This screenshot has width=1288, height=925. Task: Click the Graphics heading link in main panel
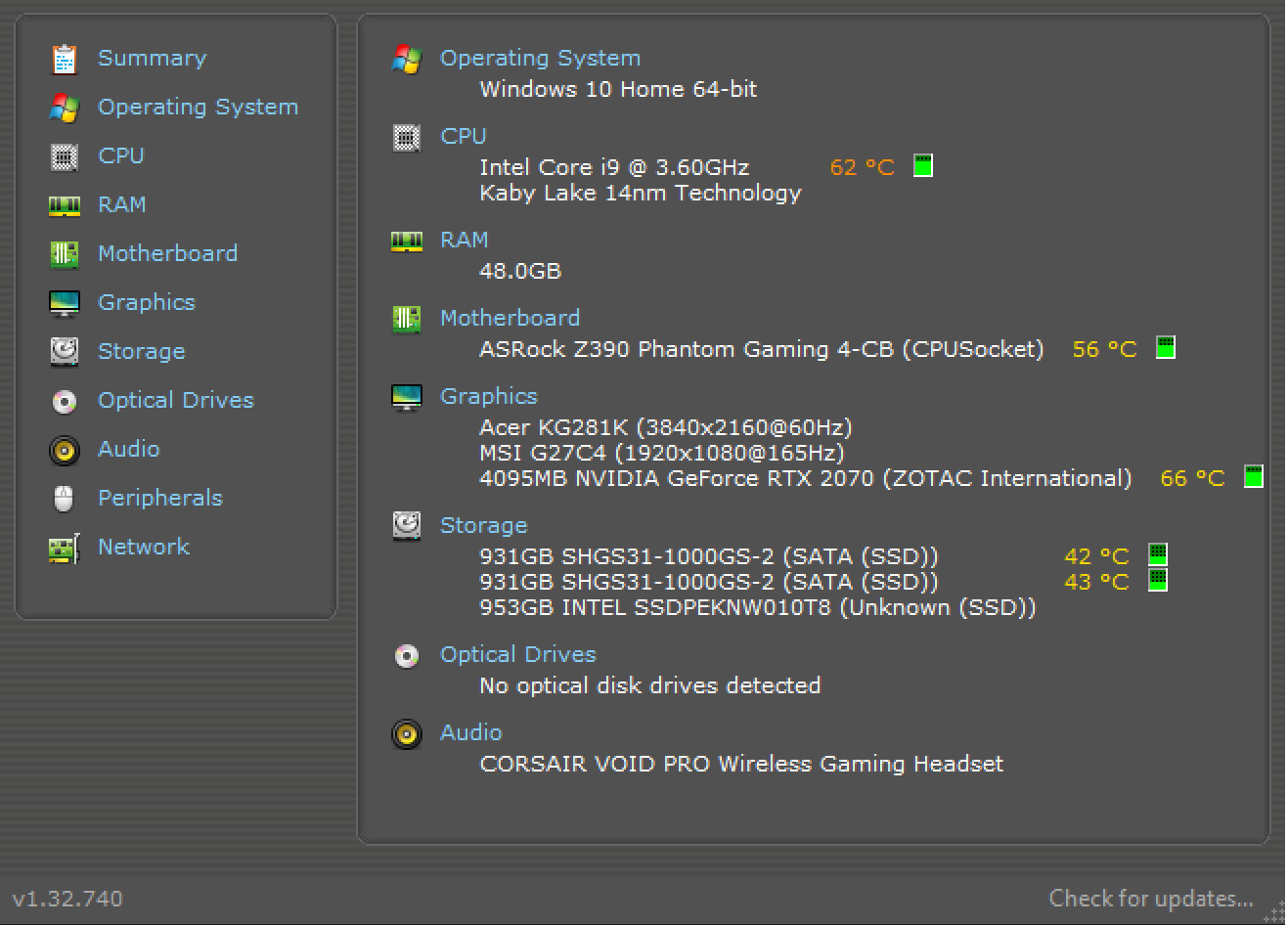(x=489, y=397)
